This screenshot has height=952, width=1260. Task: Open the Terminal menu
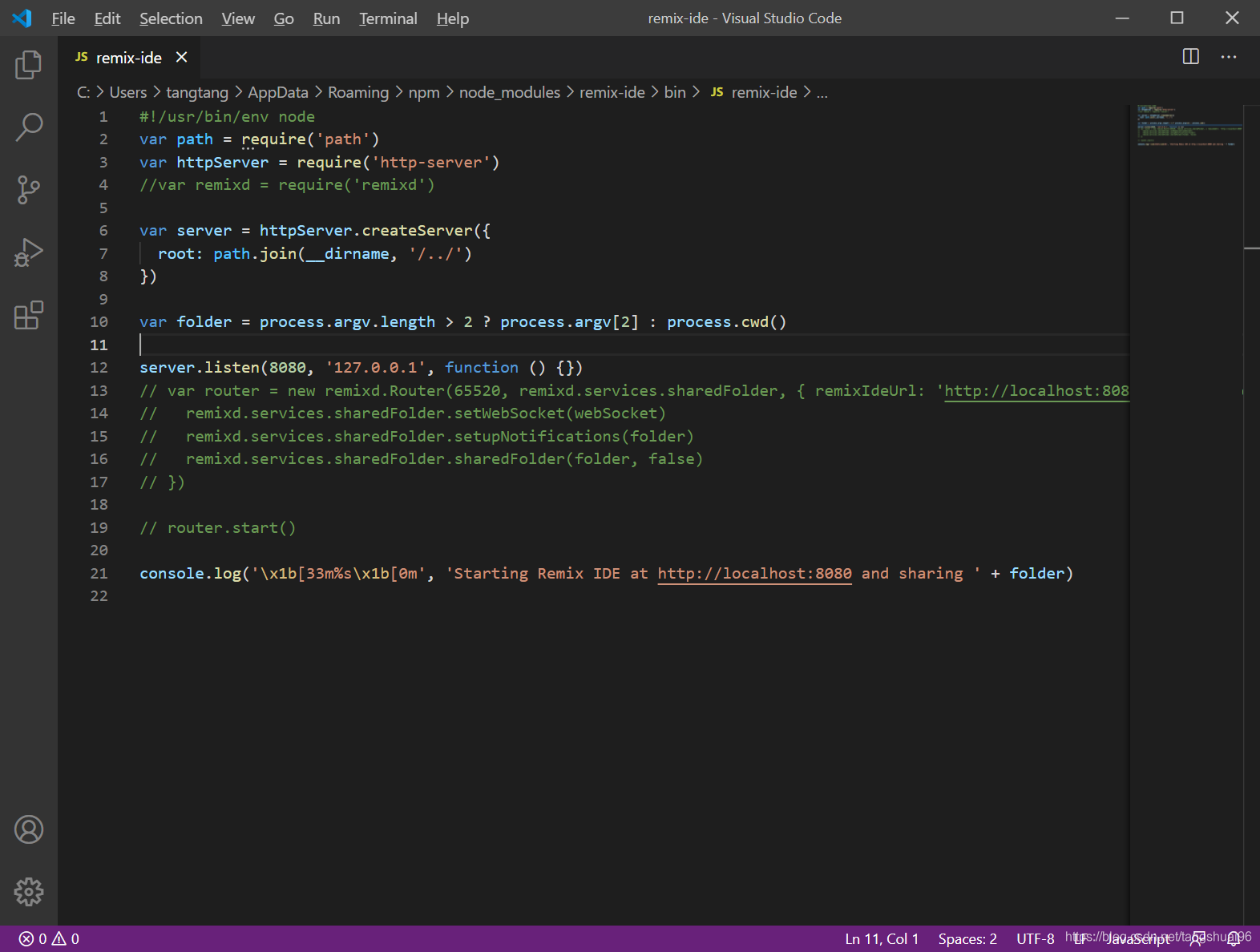388,18
